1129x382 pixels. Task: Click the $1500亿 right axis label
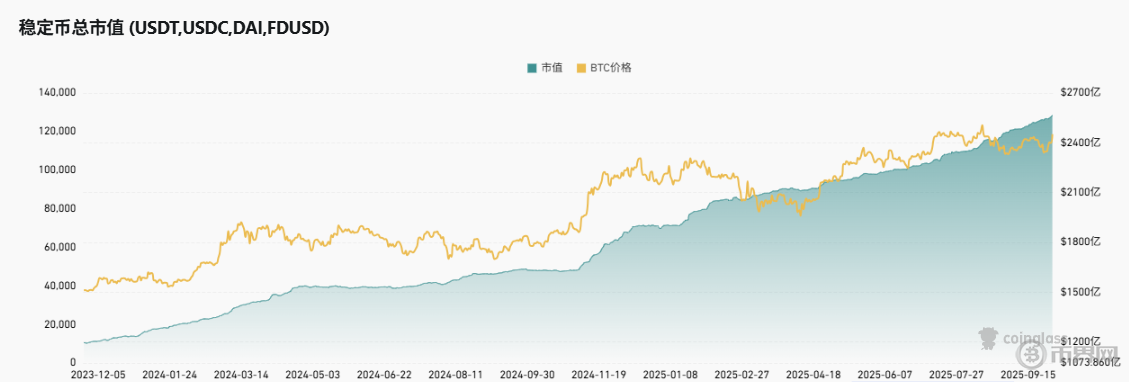(1080, 291)
